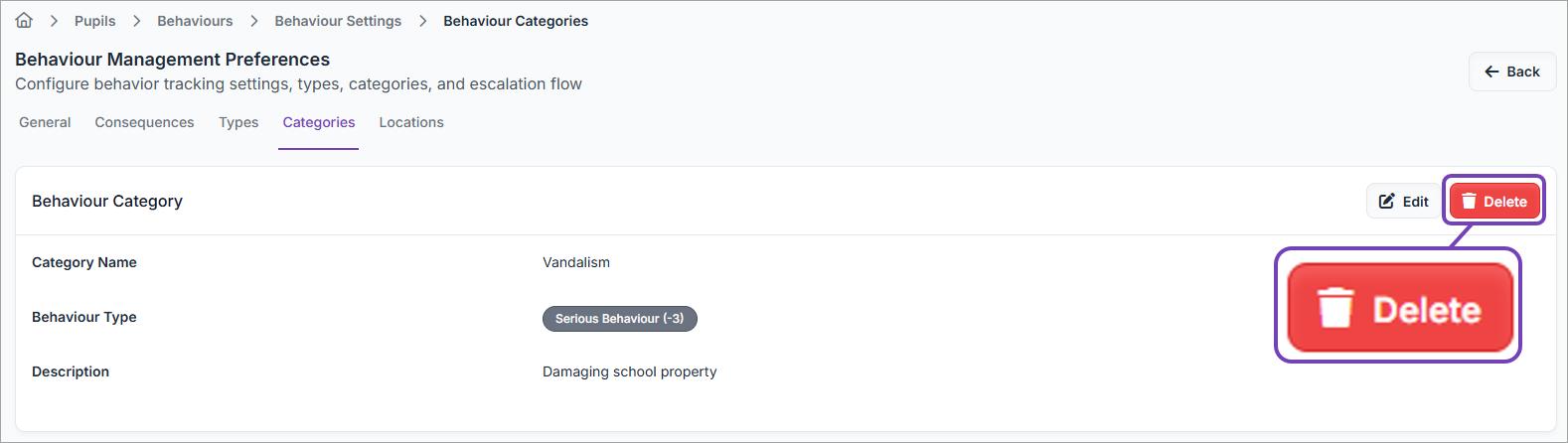Click the chevron before Behaviour Categories breadcrumb
Image resolution: width=1568 pixels, height=443 pixels.
[x=422, y=21]
